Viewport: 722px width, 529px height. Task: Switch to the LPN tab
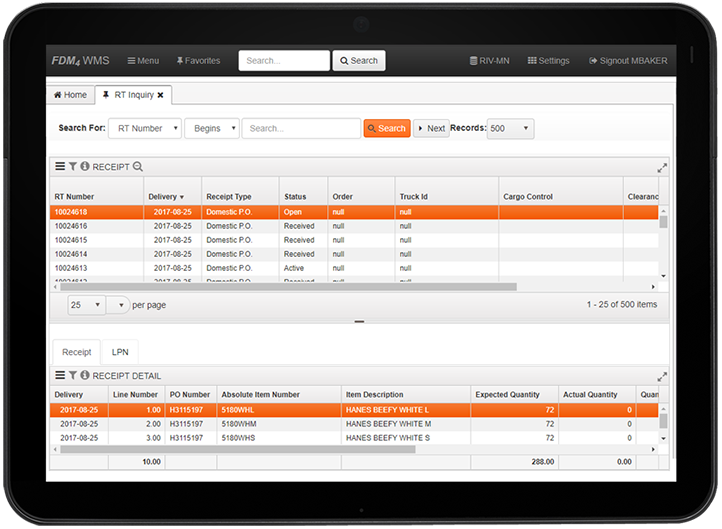point(120,352)
